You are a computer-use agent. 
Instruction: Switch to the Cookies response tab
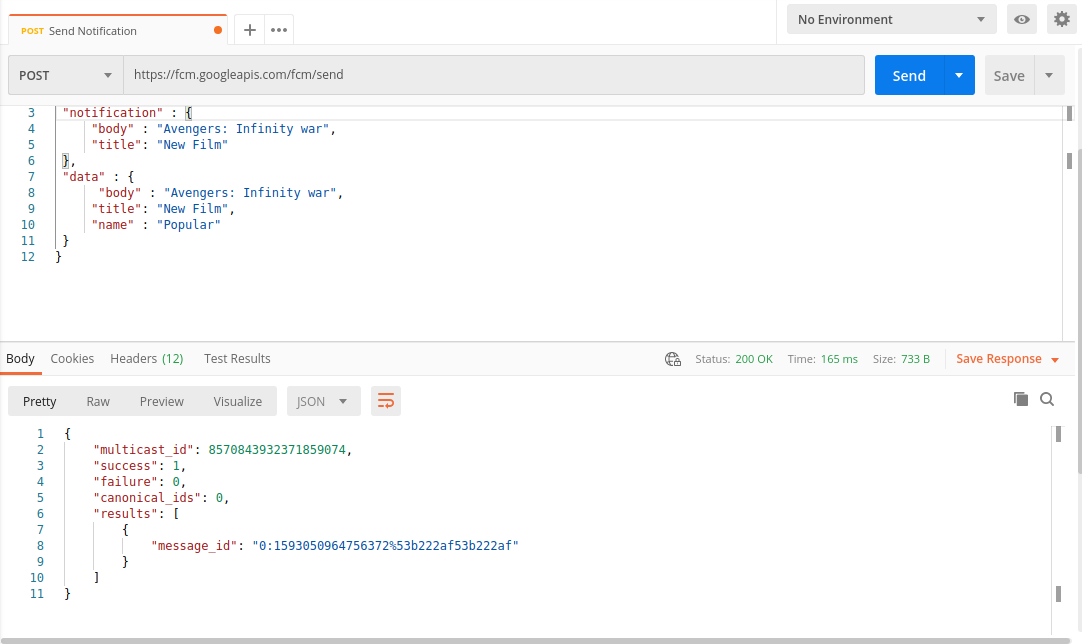point(72,358)
